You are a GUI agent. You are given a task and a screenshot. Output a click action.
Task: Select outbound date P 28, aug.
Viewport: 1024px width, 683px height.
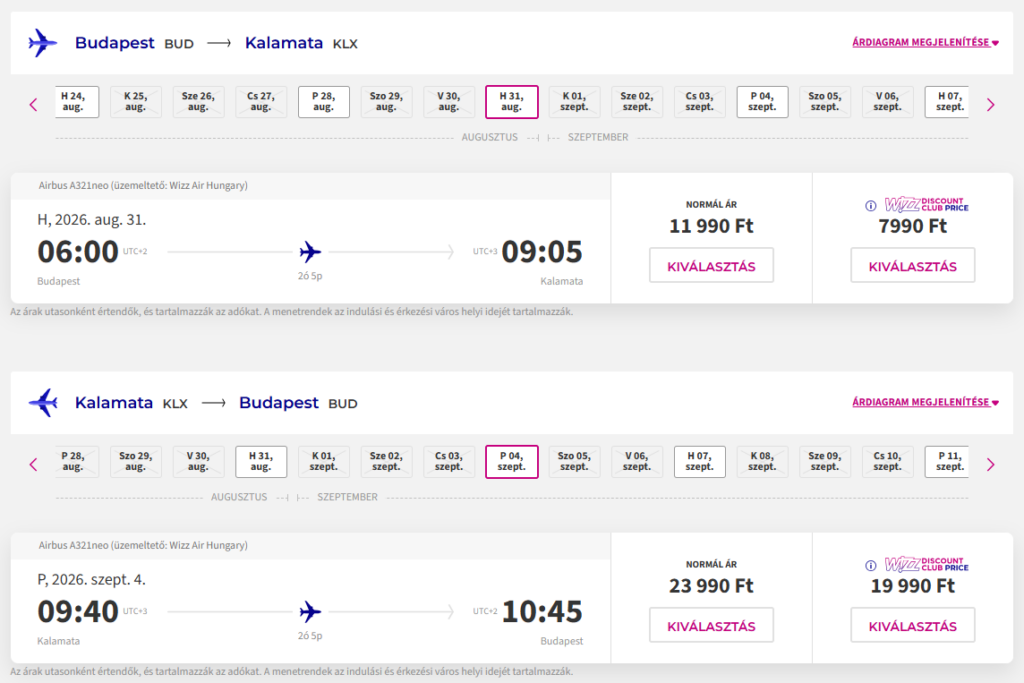[x=323, y=102]
